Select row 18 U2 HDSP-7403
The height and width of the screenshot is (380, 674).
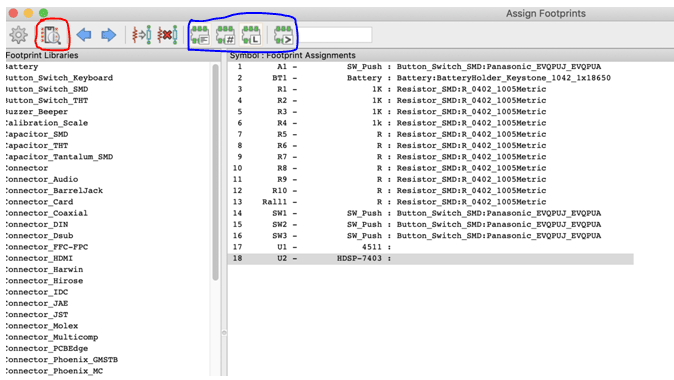tap(430, 258)
